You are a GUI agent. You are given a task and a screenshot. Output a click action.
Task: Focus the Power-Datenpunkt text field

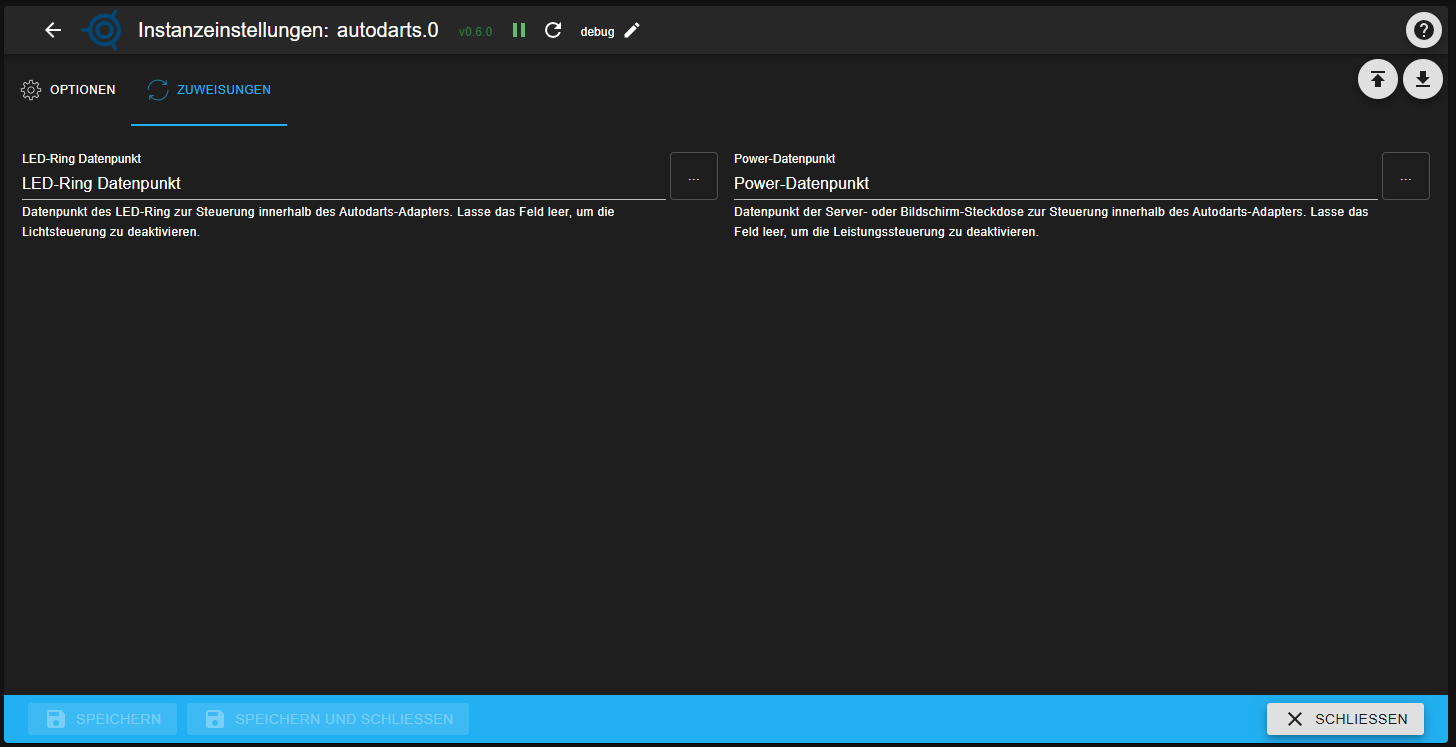(x=1055, y=184)
